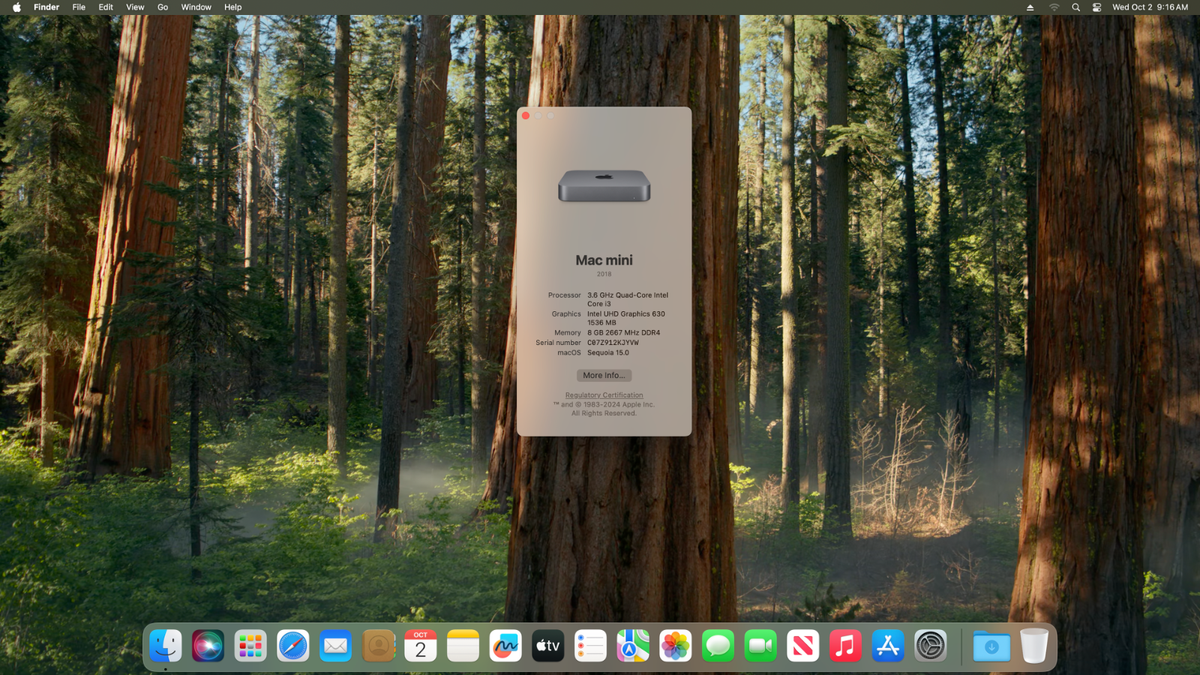Click the More Info button
The height and width of the screenshot is (675, 1200).
pos(604,375)
